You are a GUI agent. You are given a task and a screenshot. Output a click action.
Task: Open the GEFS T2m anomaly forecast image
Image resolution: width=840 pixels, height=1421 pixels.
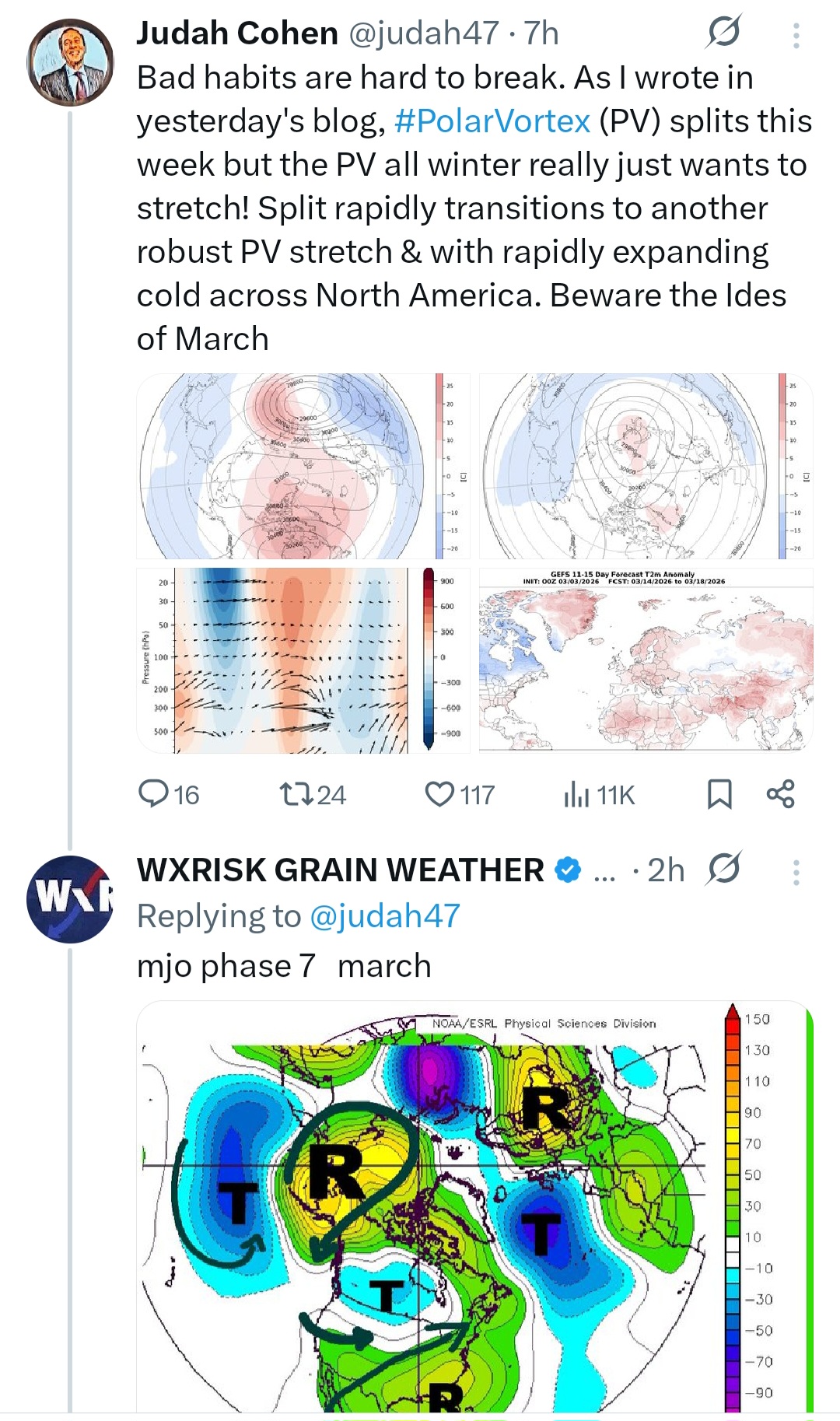pos(646,660)
